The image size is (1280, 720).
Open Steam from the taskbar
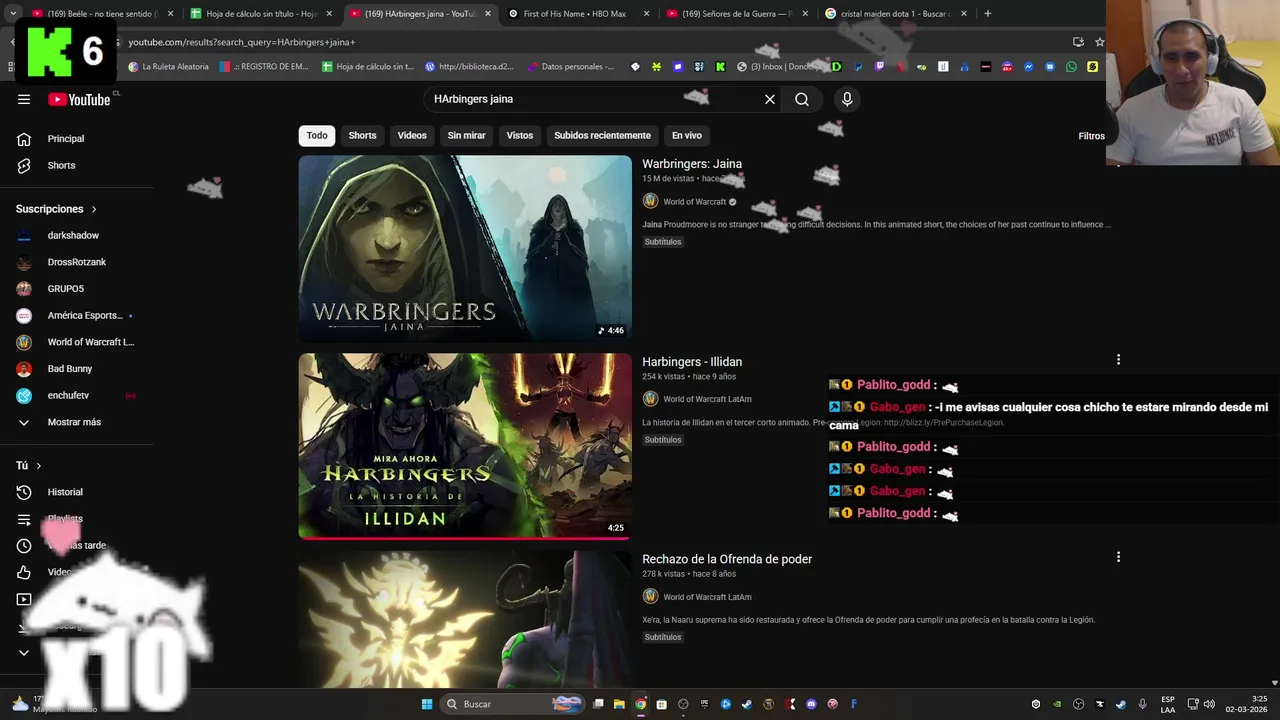coord(747,704)
